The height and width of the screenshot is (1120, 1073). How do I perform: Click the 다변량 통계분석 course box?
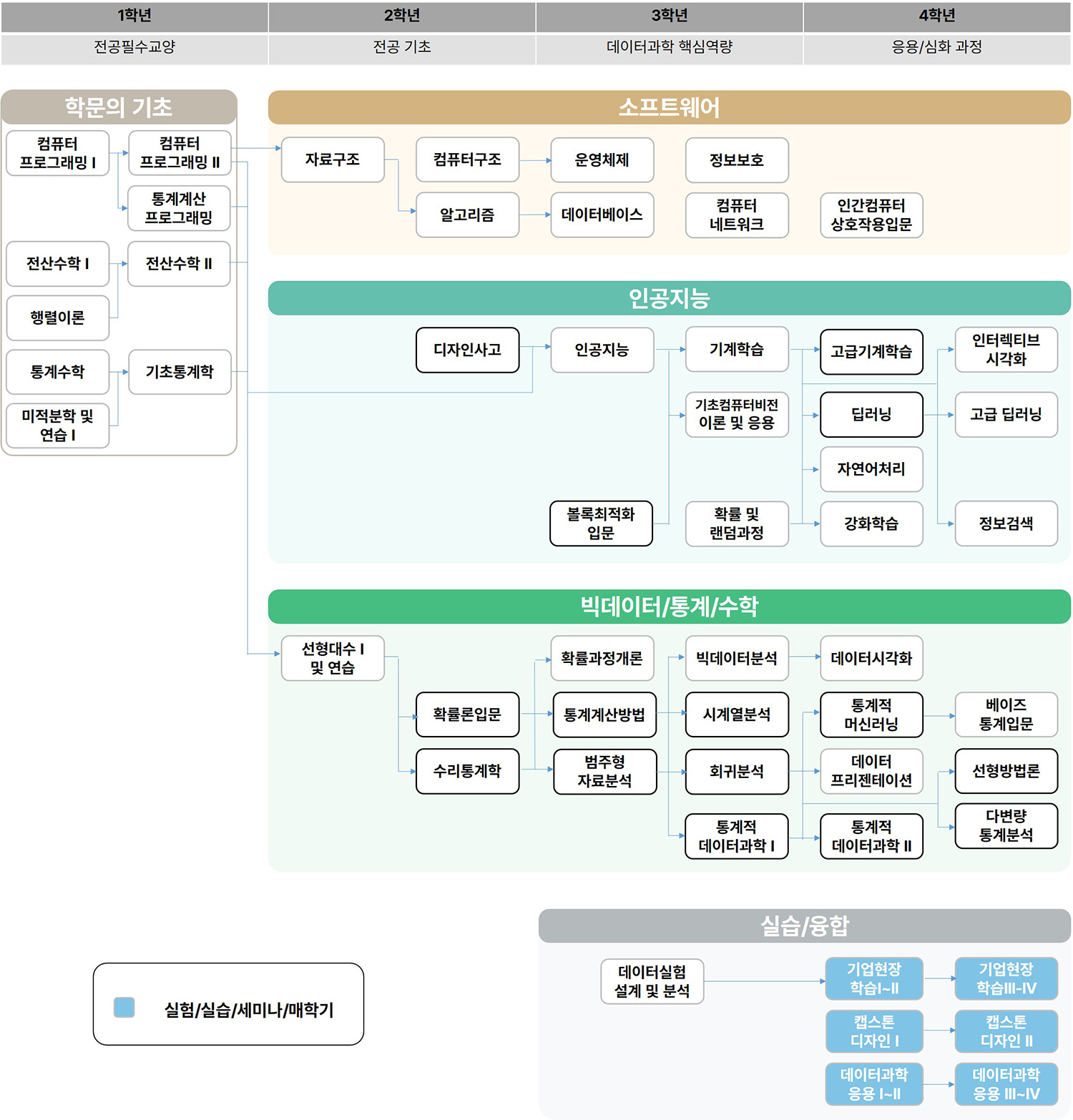(1006, 826)
